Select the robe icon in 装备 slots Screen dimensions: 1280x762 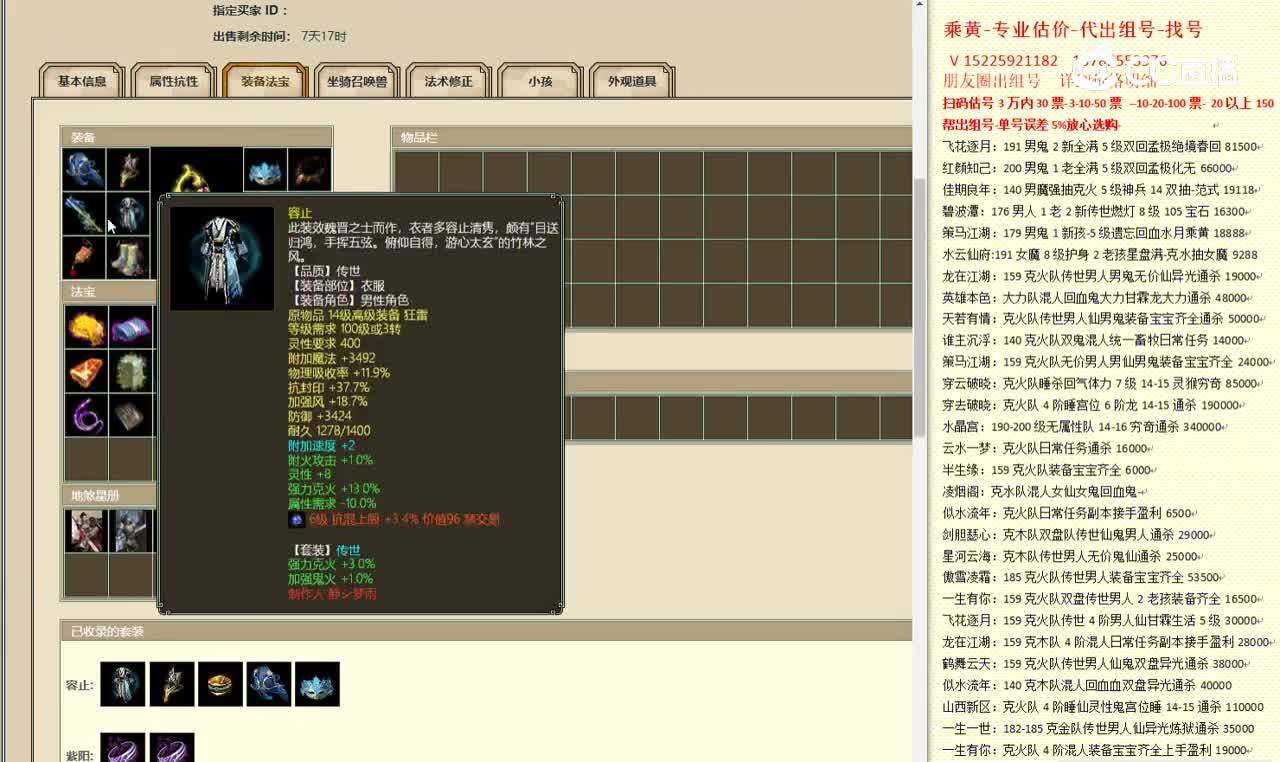click(128, 213)
